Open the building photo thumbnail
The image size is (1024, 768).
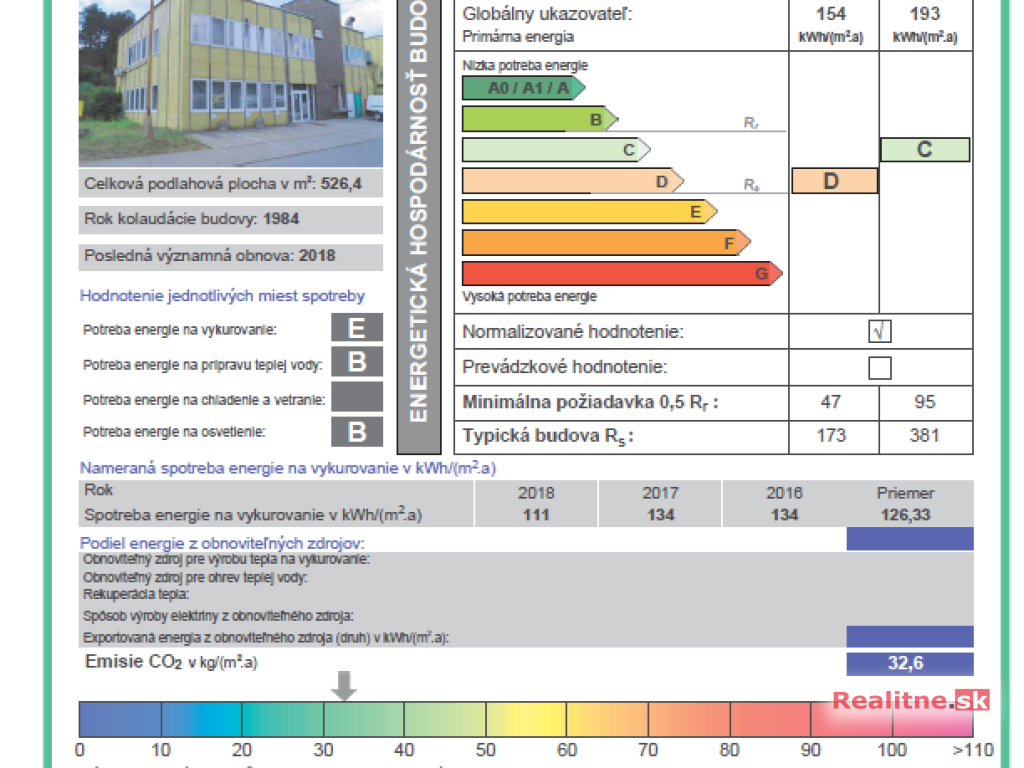click(231, 83)
